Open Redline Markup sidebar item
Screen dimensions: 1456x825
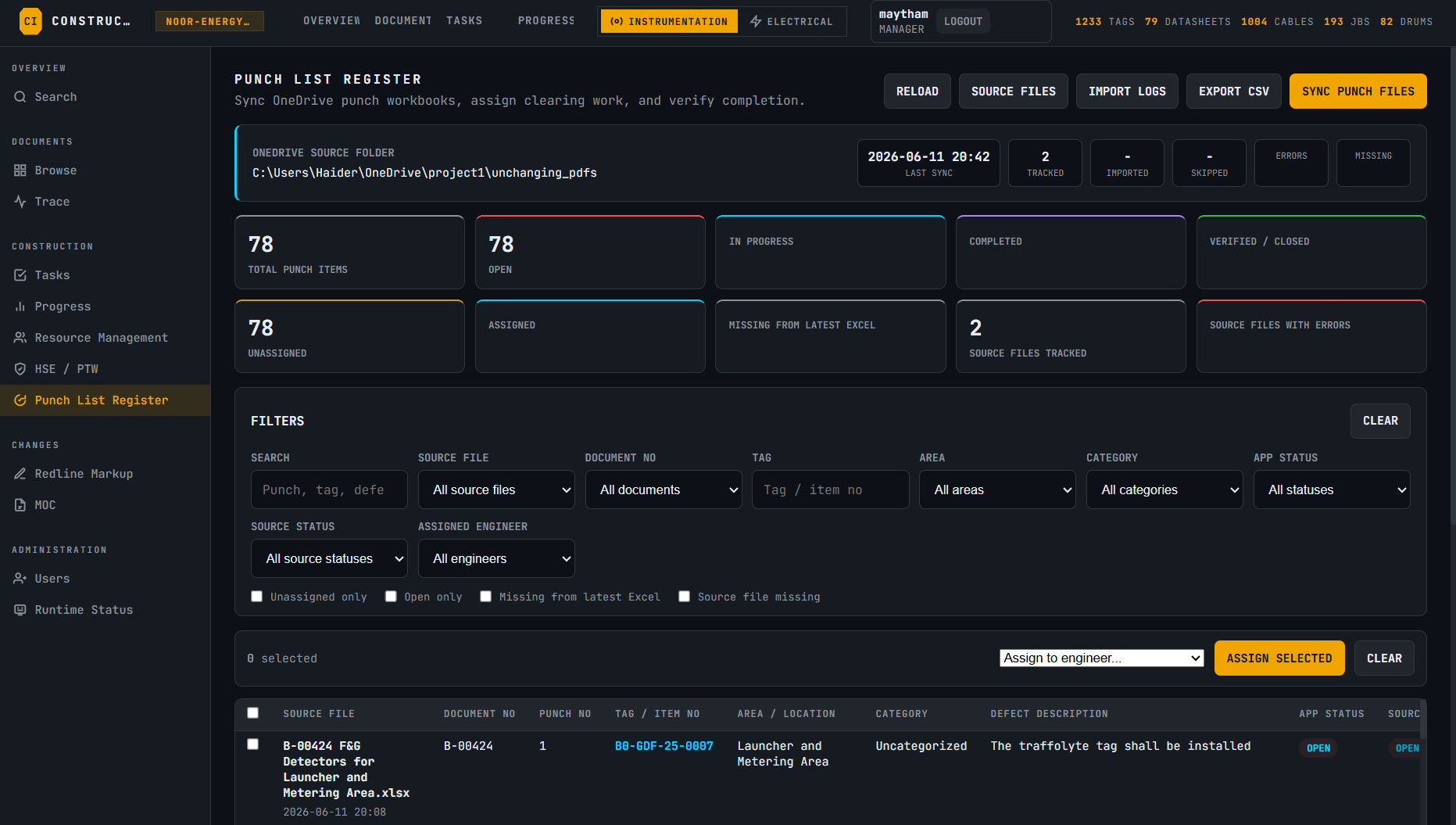105,474
